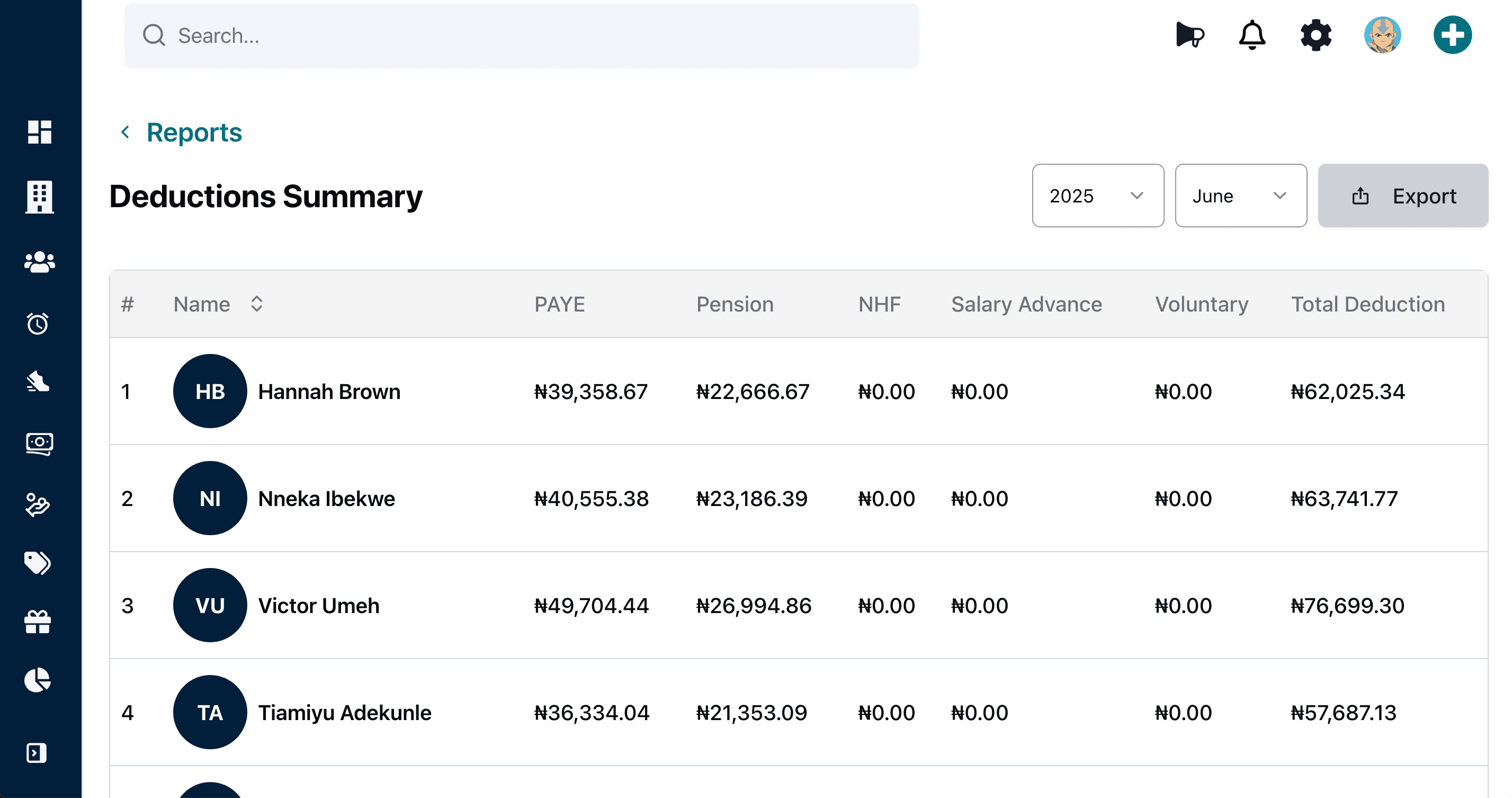
Task: Click PAYE value ₦36,334.04
Action: pyautogui.click(x=592, y=712)
